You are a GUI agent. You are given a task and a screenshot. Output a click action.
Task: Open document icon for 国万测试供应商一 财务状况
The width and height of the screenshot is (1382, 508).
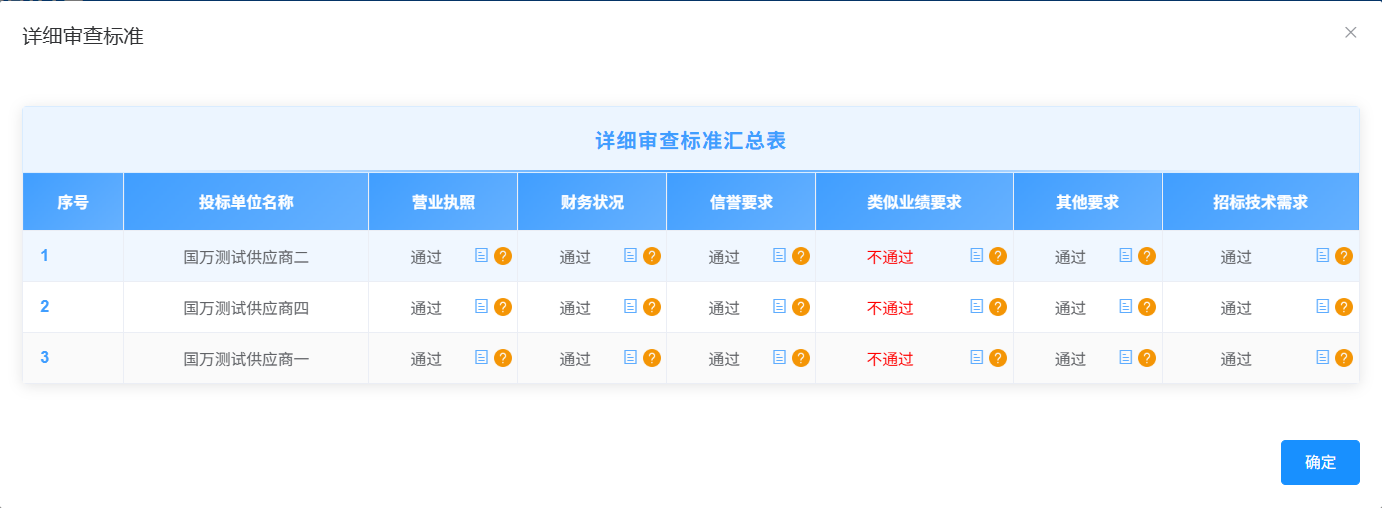coord(630,357)
